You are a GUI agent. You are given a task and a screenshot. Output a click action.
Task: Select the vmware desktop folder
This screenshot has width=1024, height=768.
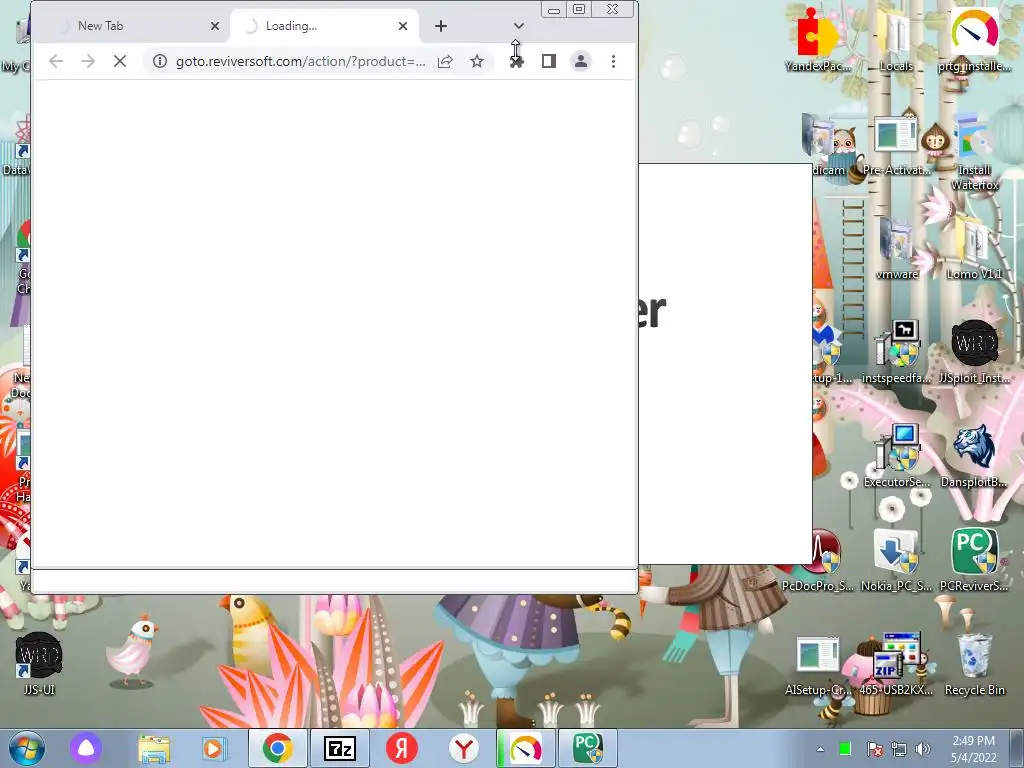pyautogui.click(x=896, y=249)
